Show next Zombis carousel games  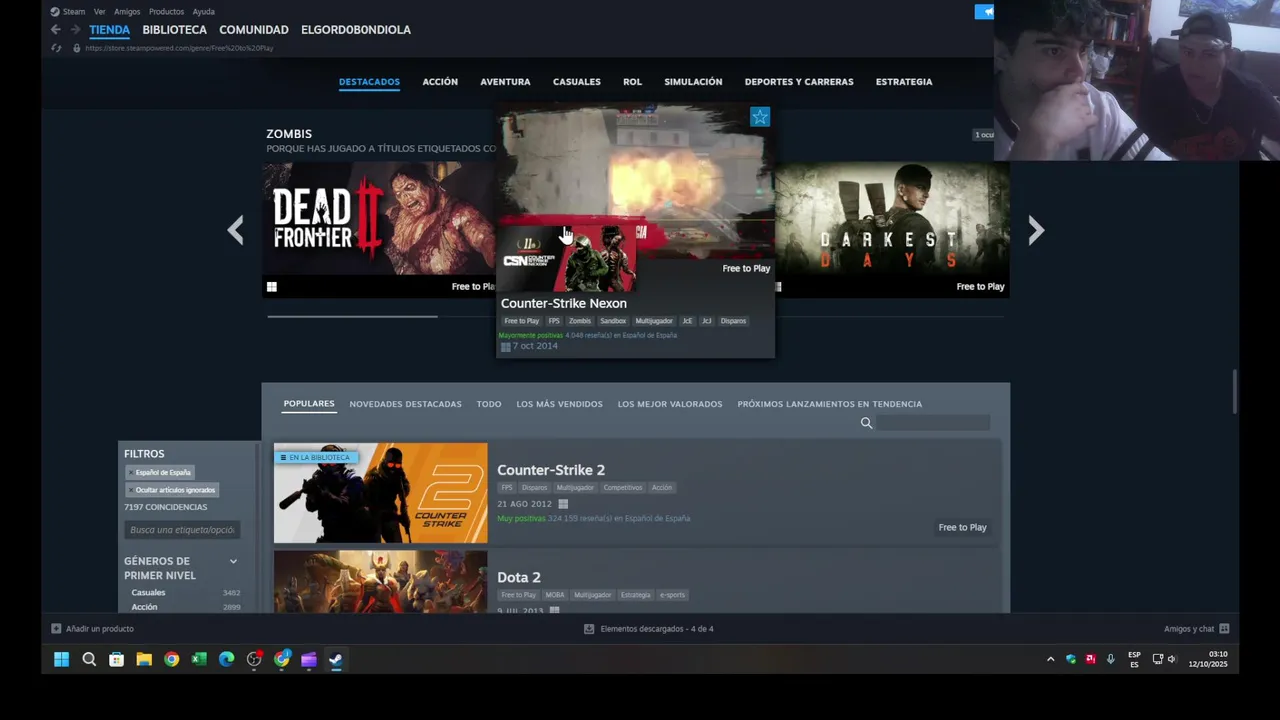tap(1036, 231)
